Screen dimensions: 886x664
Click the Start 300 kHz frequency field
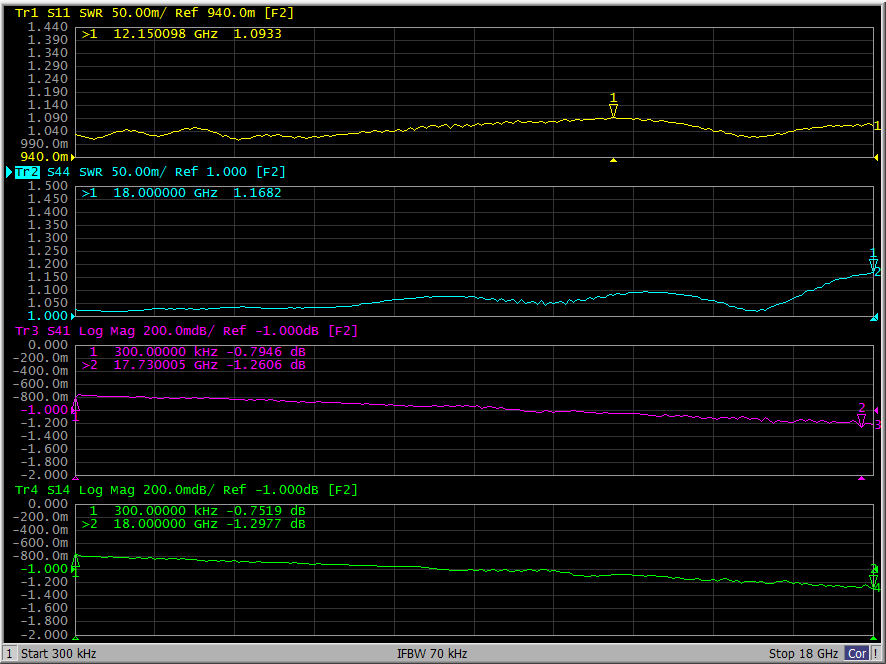click(59, 654)
